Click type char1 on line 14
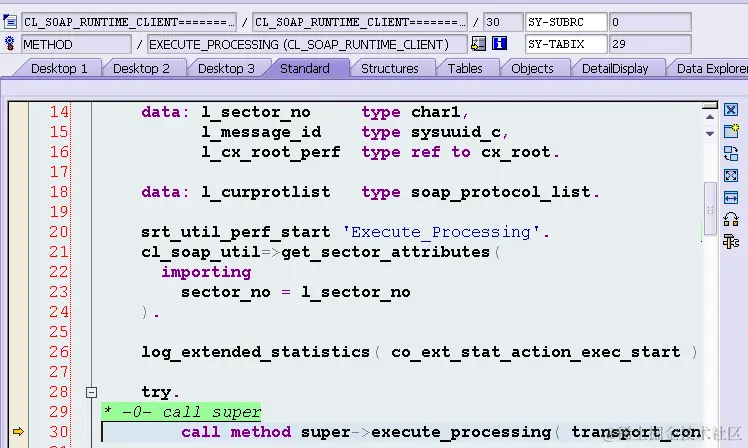The height and width of the screenshot is (448, 748). point(436,112)
